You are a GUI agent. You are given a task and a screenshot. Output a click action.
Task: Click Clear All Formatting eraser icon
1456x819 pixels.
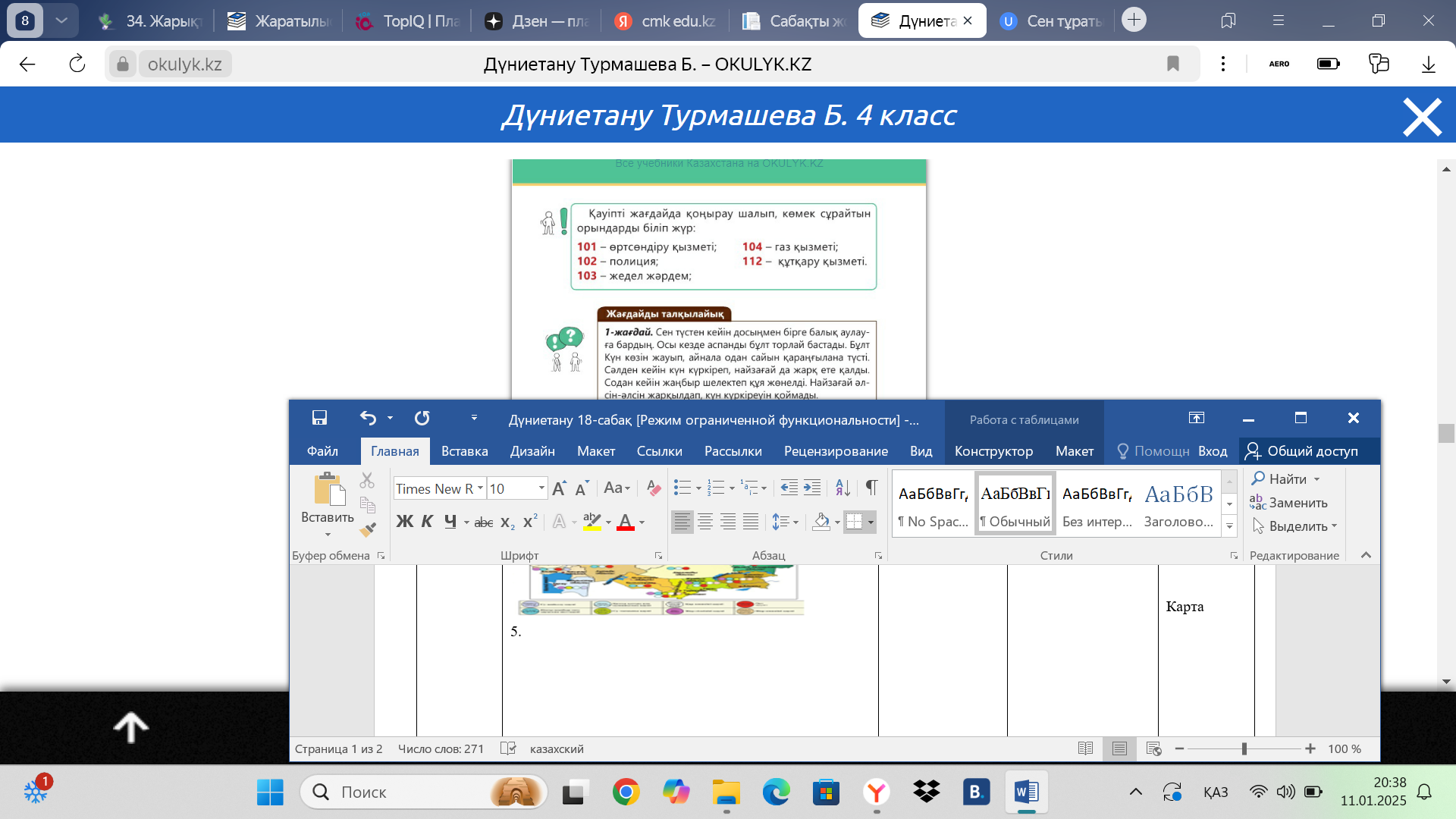pos(653,488)
